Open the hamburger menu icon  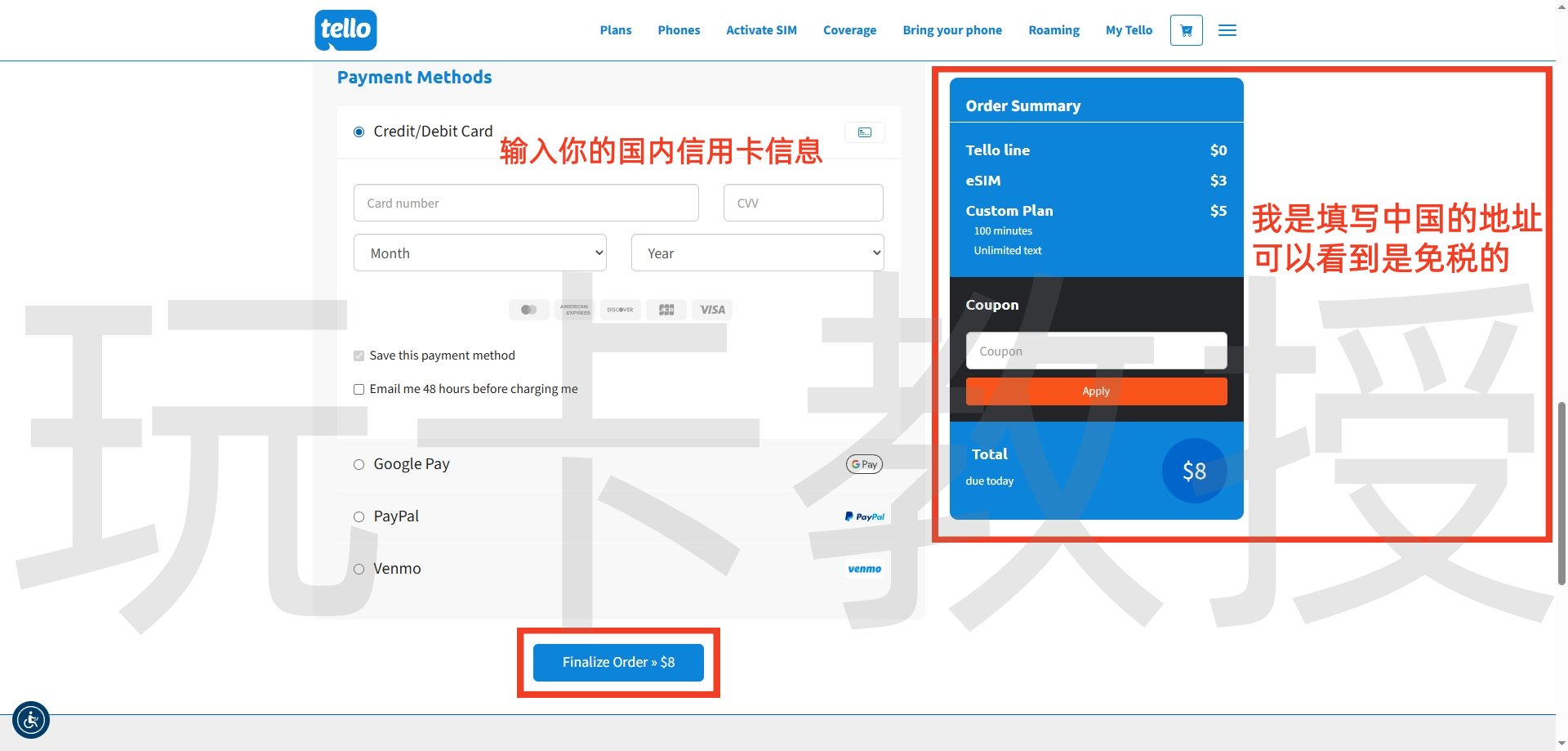pyautogui.click(x=1227, y=30)
